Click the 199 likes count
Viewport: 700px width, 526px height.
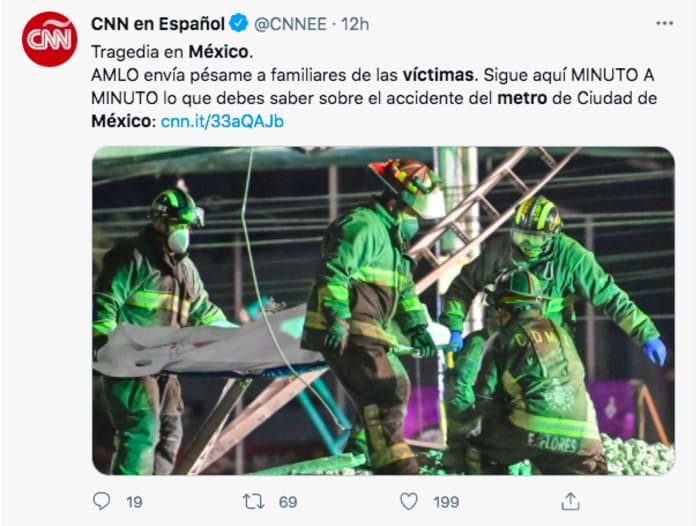[446, 502]
